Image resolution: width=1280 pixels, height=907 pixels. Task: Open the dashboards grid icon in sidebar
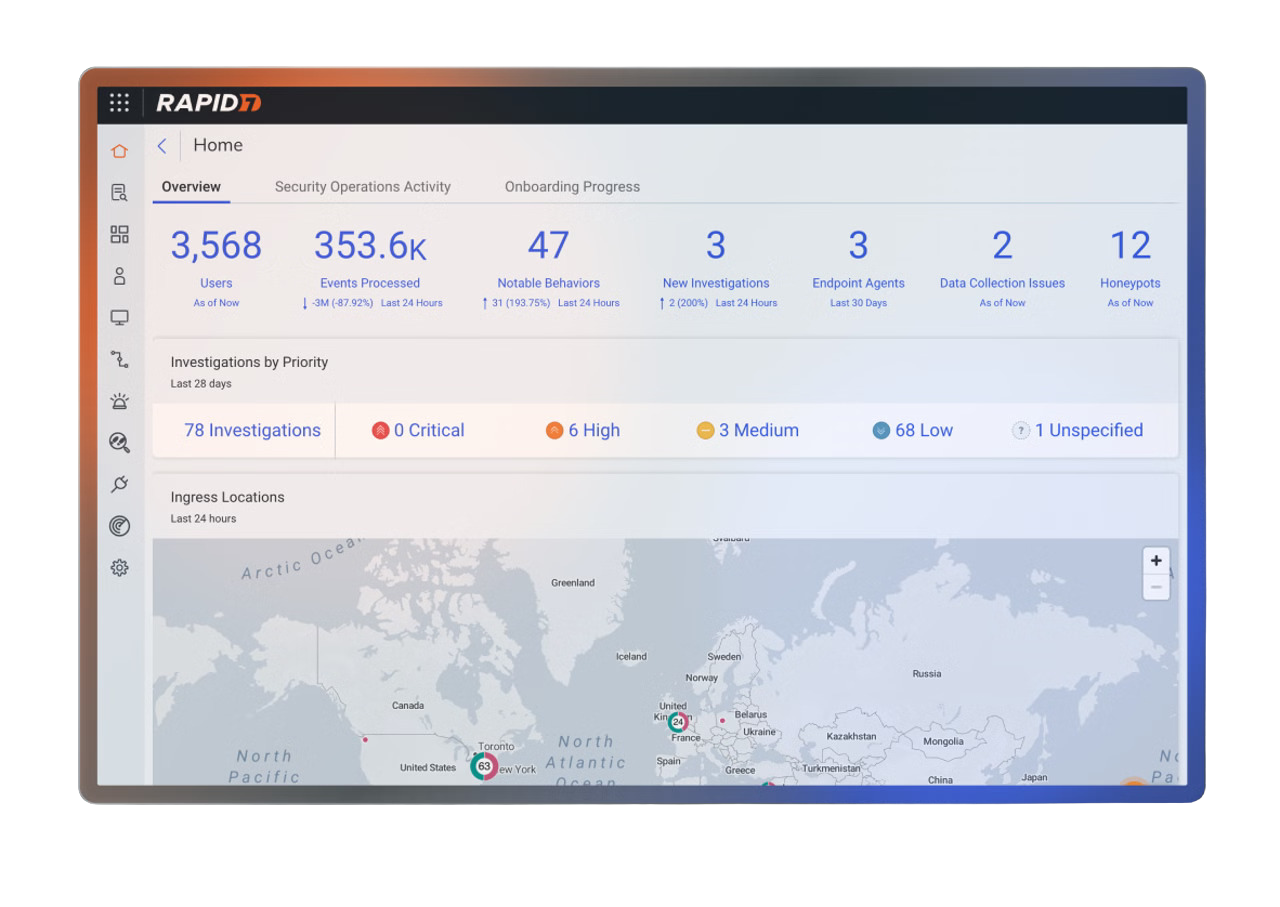pos(119,235)
